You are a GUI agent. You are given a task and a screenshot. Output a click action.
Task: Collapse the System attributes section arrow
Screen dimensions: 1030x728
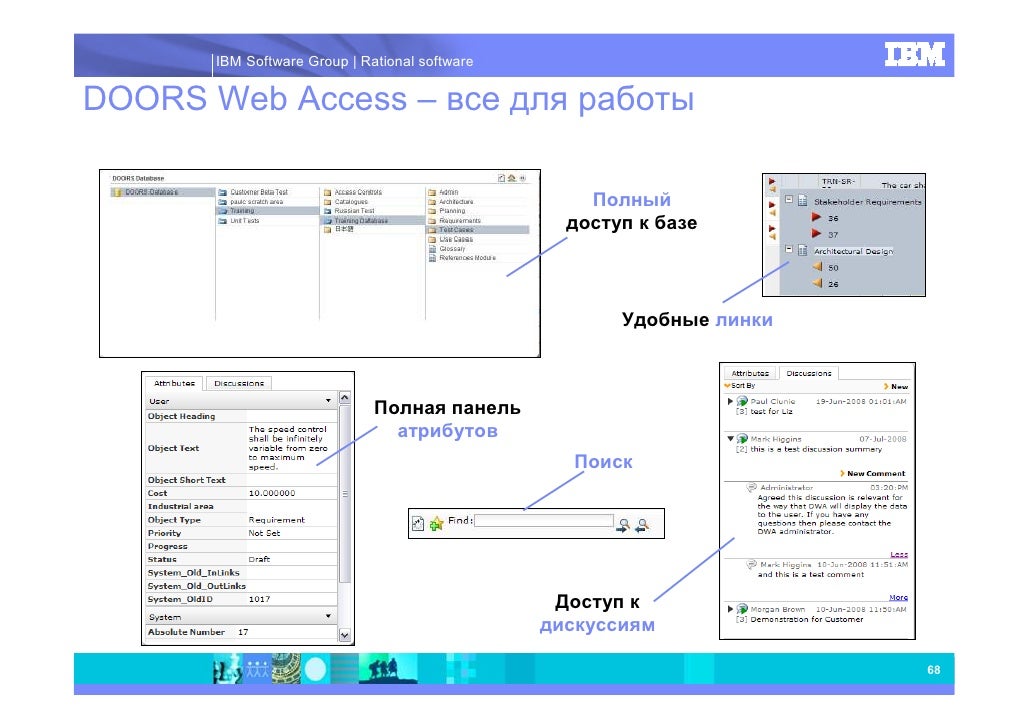328,616
